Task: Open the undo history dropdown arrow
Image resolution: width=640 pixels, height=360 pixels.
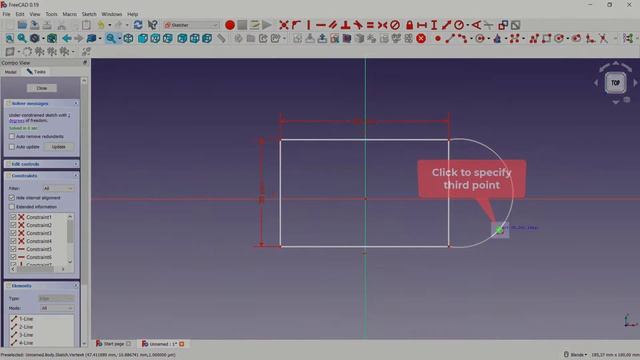Action: pos(109,25)
